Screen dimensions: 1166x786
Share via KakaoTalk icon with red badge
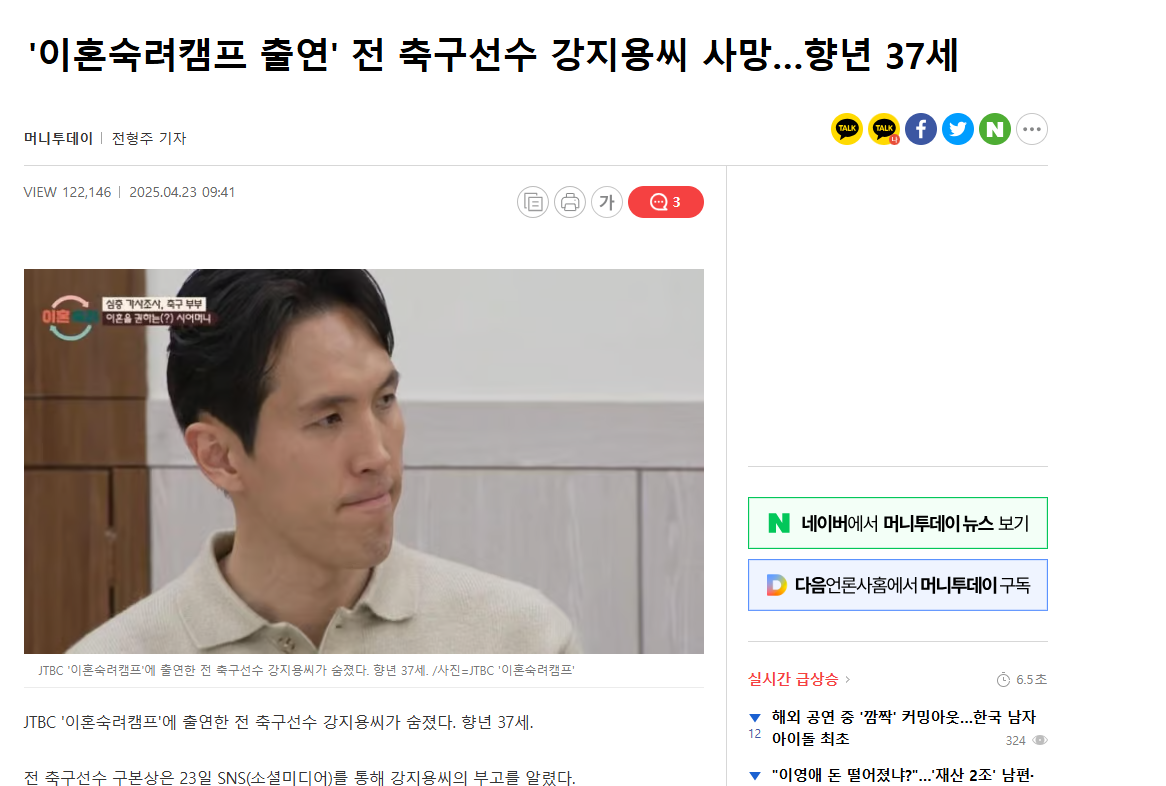(x=883, y=129)
